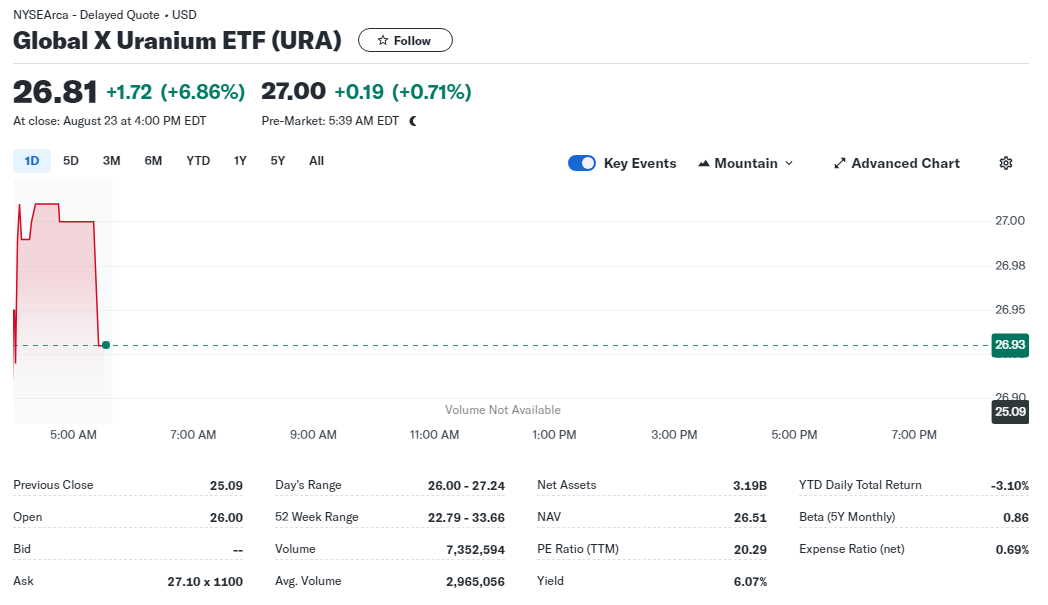Click the 26.93 price label on chart
Viewport: 1048px width, 605px height.
(1010, 345)
